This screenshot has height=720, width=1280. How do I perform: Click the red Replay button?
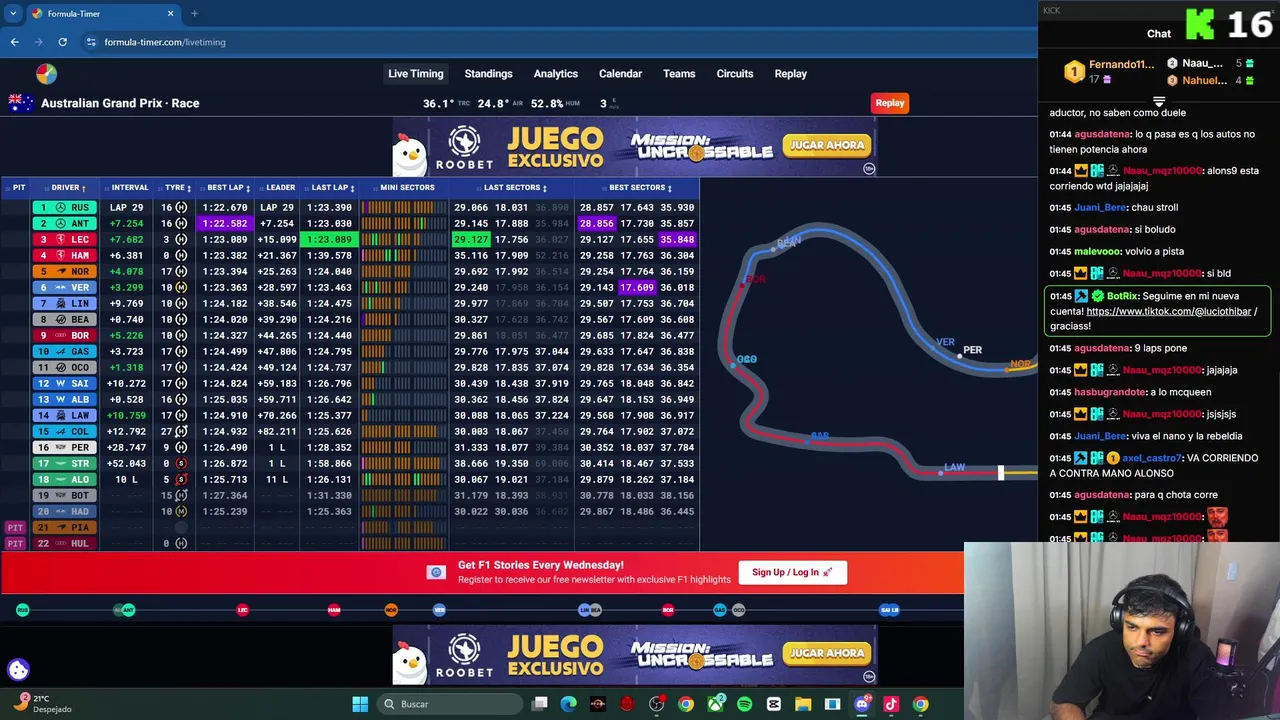(889, 102)
